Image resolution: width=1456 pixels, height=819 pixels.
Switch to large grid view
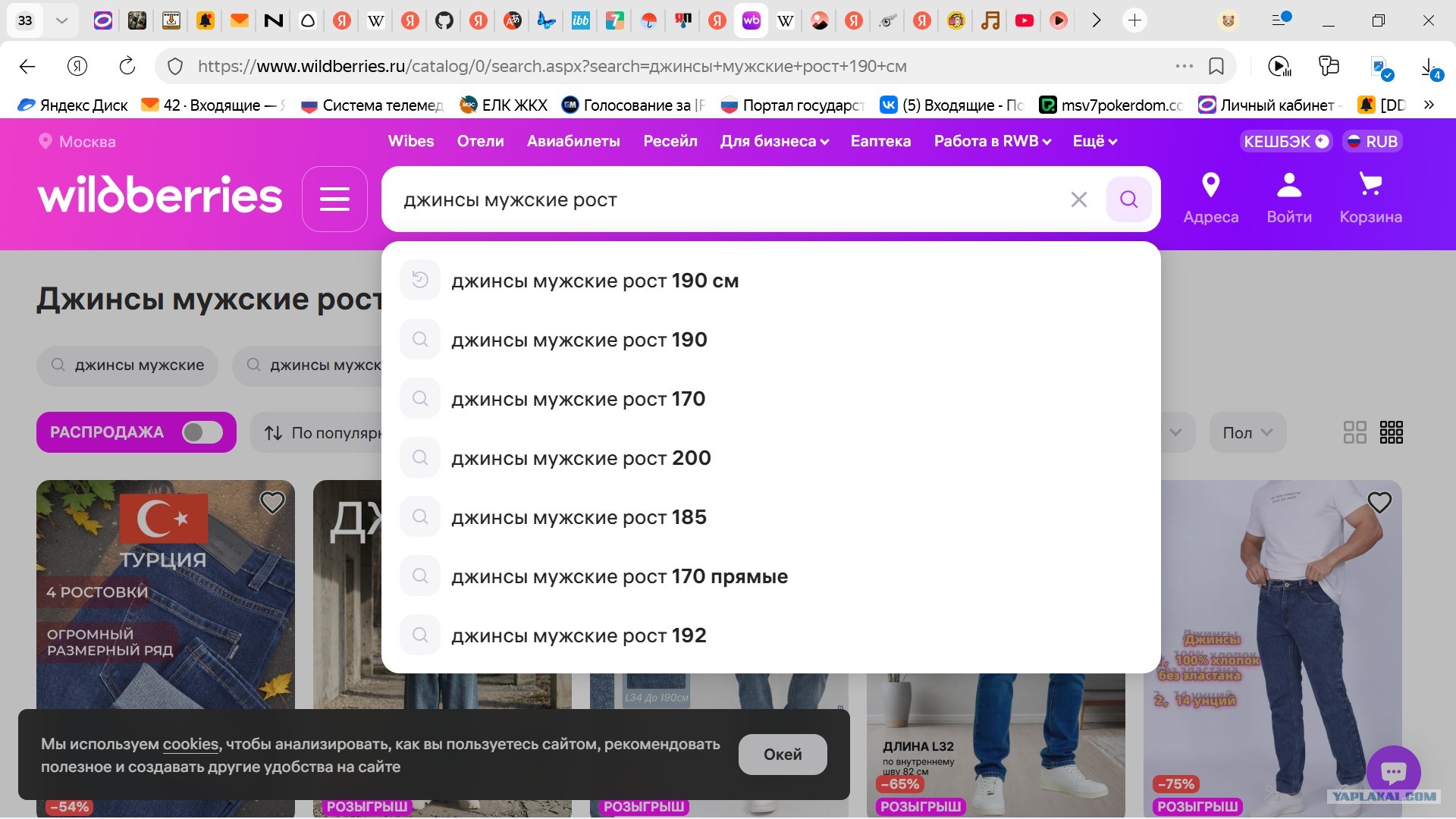point(1354,432)
